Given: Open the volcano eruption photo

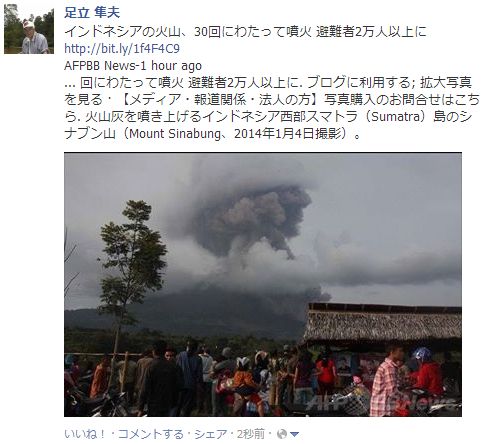Looking at the screenshot, I should click(x=263, y=284).
